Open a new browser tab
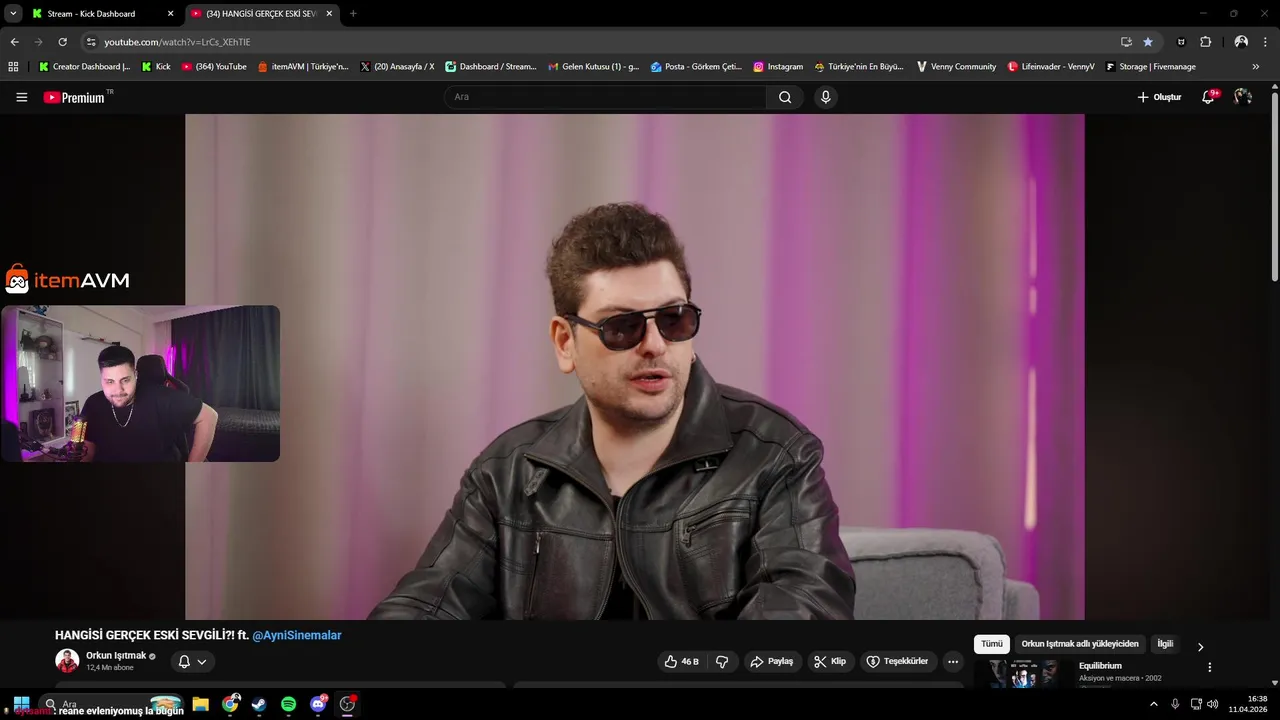This screenshot has height=720, width=1280. (353, 14)
